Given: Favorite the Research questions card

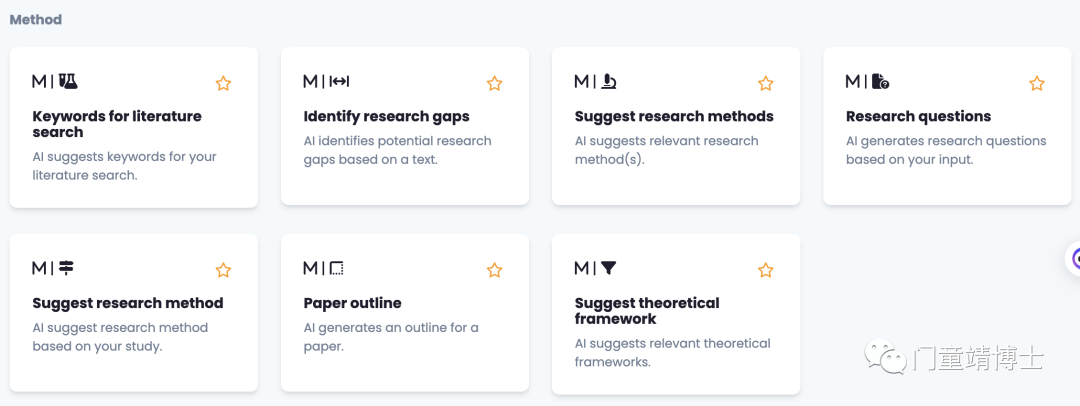Looking at the screenshot, I should tap(1037, 83).
